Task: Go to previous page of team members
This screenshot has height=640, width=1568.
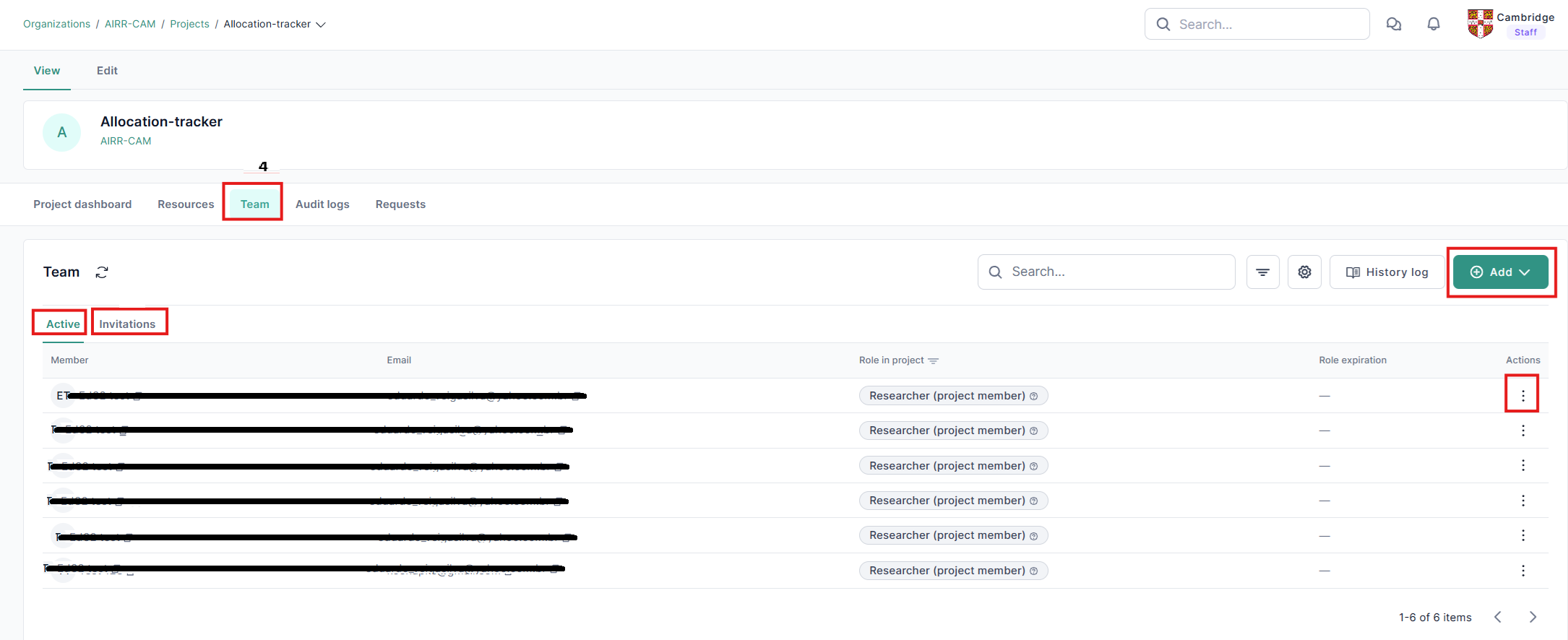Action: click(1498, 617)
